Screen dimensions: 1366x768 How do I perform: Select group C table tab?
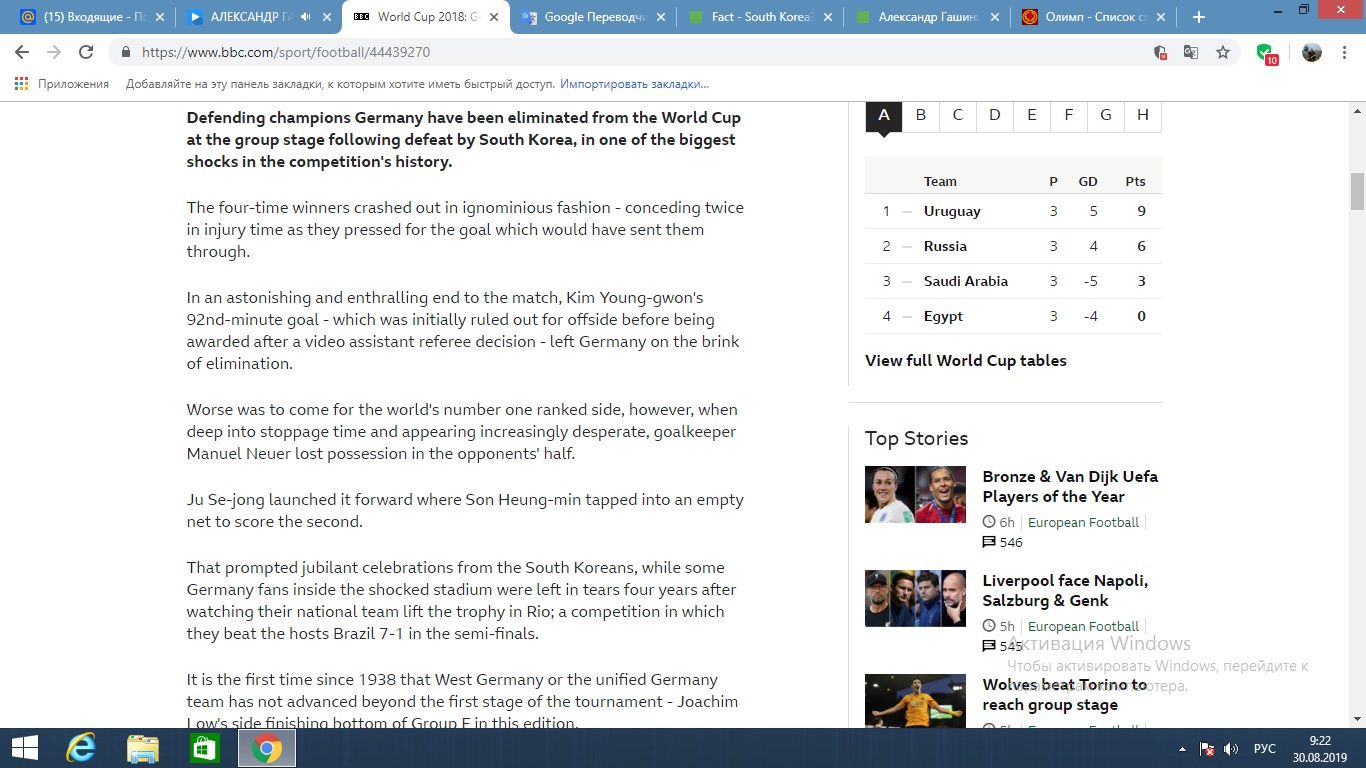pos(958,115)
